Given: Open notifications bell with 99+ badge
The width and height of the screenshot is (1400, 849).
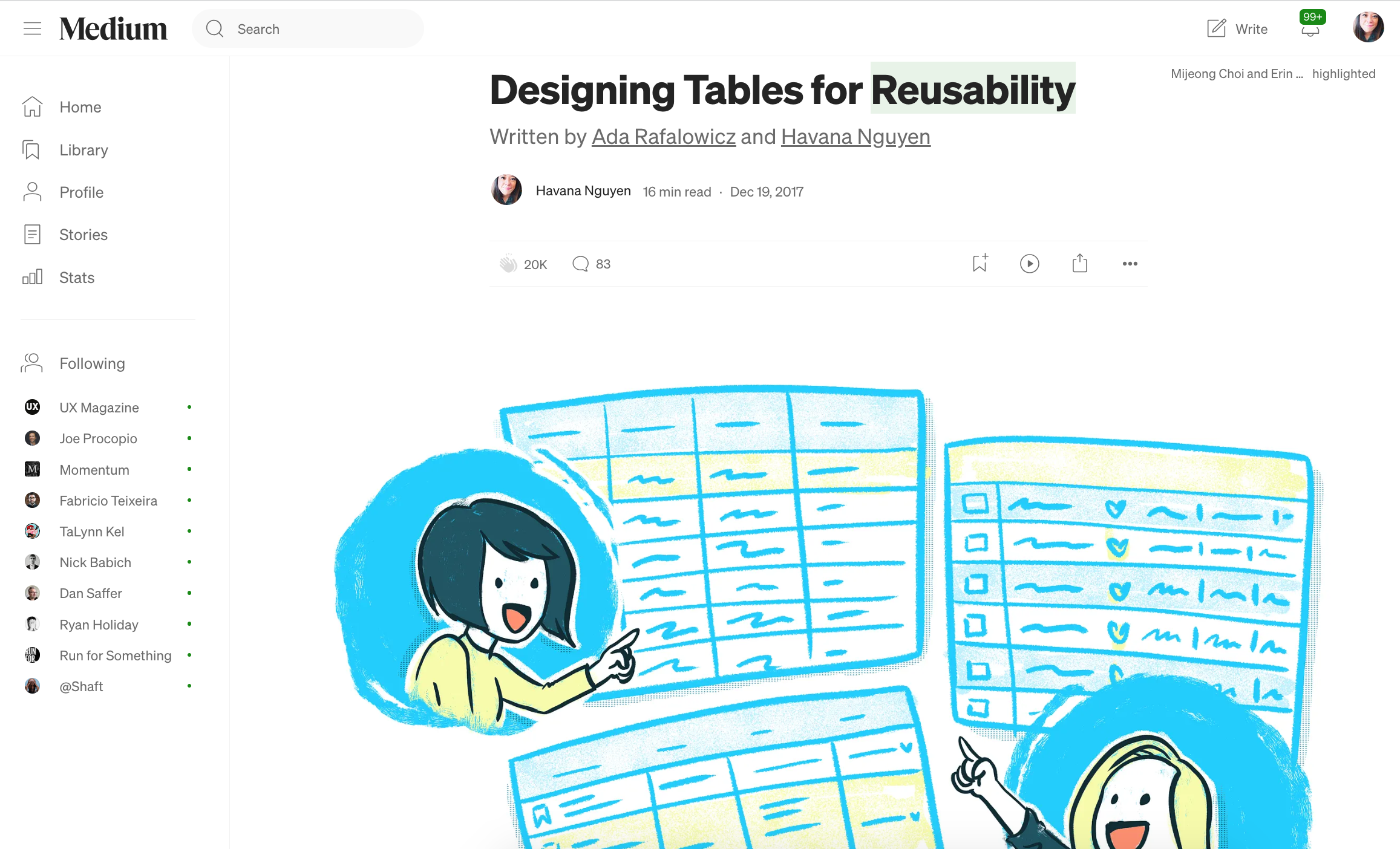Looking at the screenshot, I should click(x=1310, y=30).
